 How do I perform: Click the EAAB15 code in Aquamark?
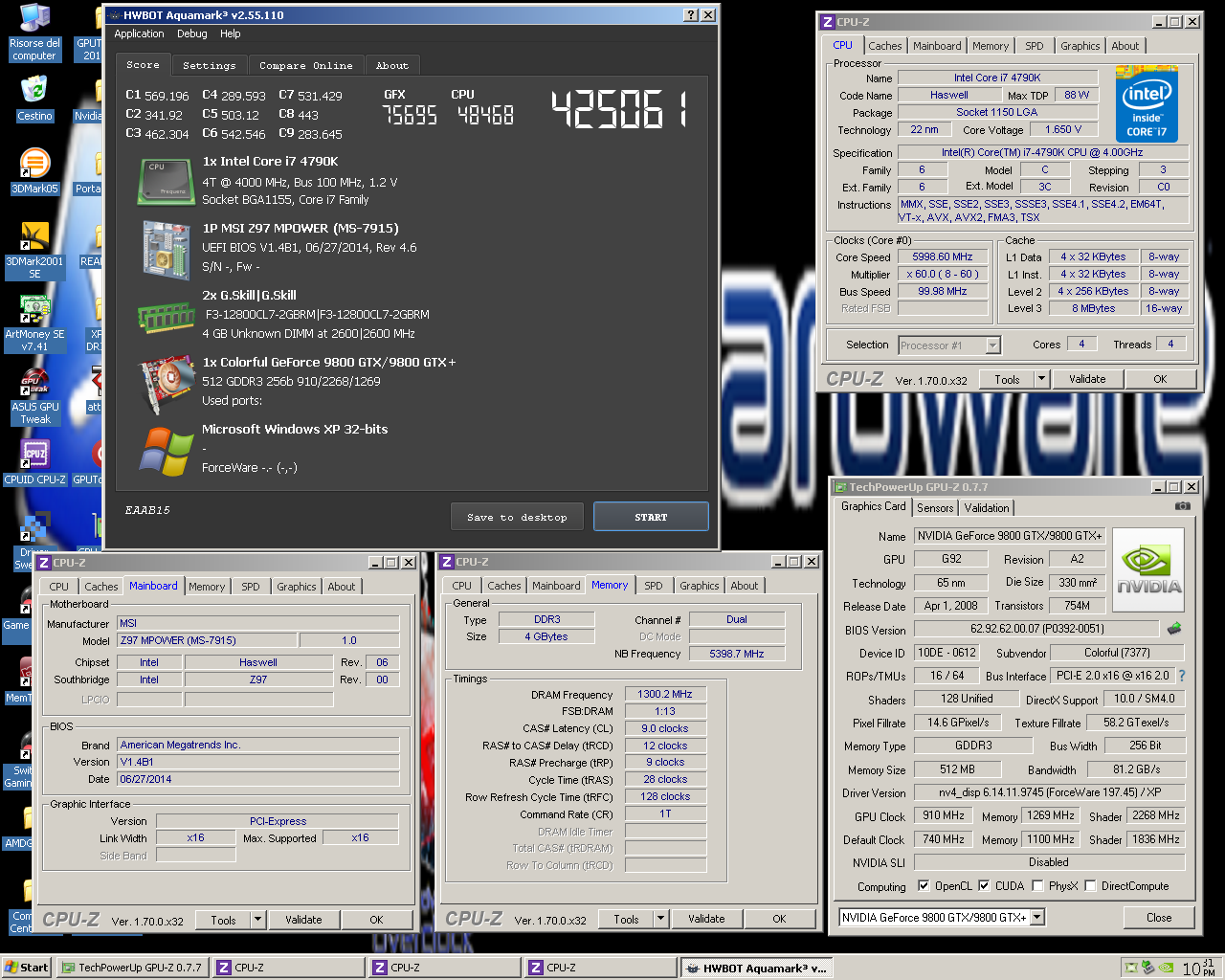click(147, 510)
